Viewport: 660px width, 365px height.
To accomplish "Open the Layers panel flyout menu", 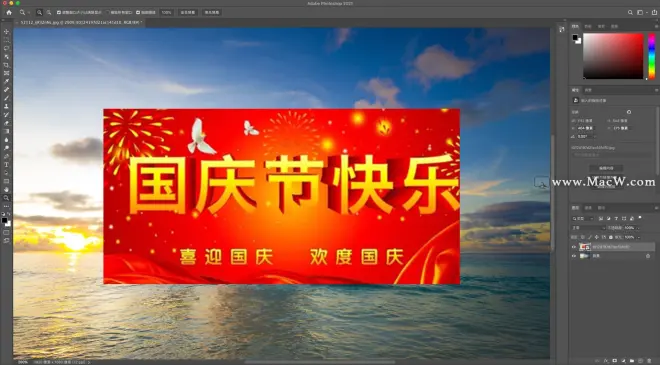I will tap(657, 208).
